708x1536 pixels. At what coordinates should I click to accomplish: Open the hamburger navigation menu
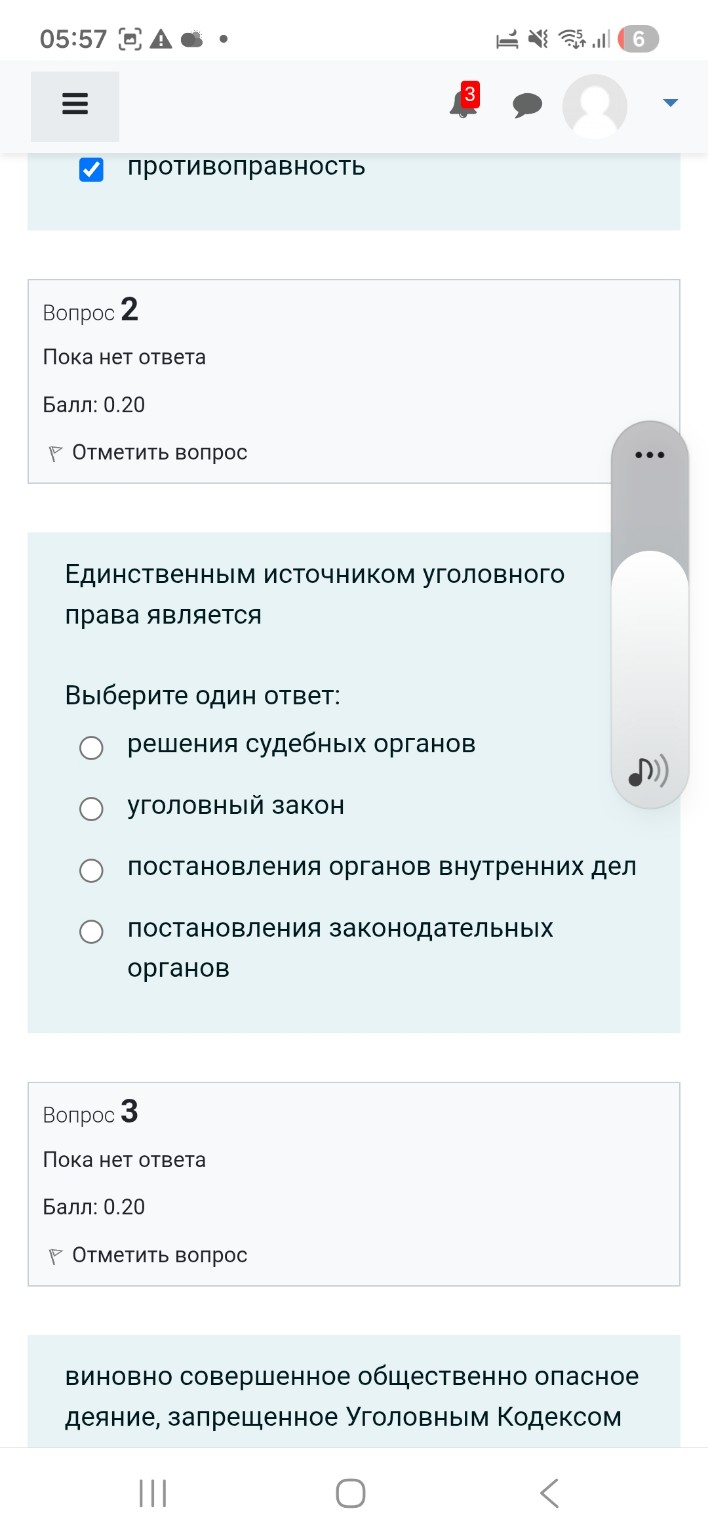coord(74,105)
